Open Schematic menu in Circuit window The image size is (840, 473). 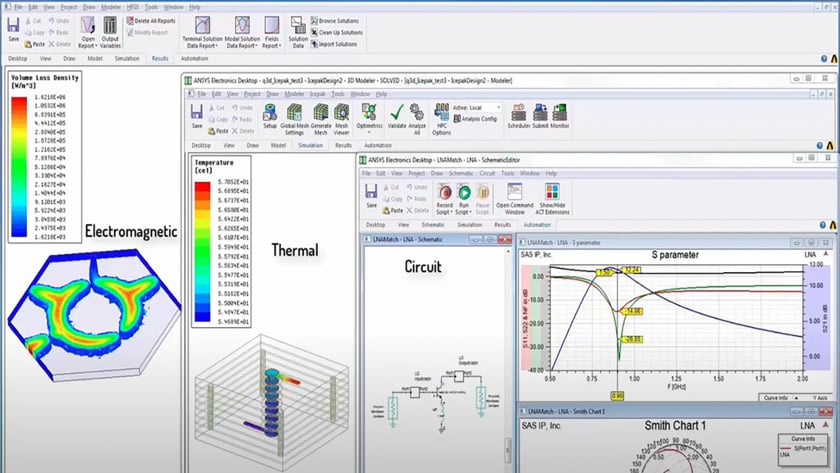[x=461, y=174]
